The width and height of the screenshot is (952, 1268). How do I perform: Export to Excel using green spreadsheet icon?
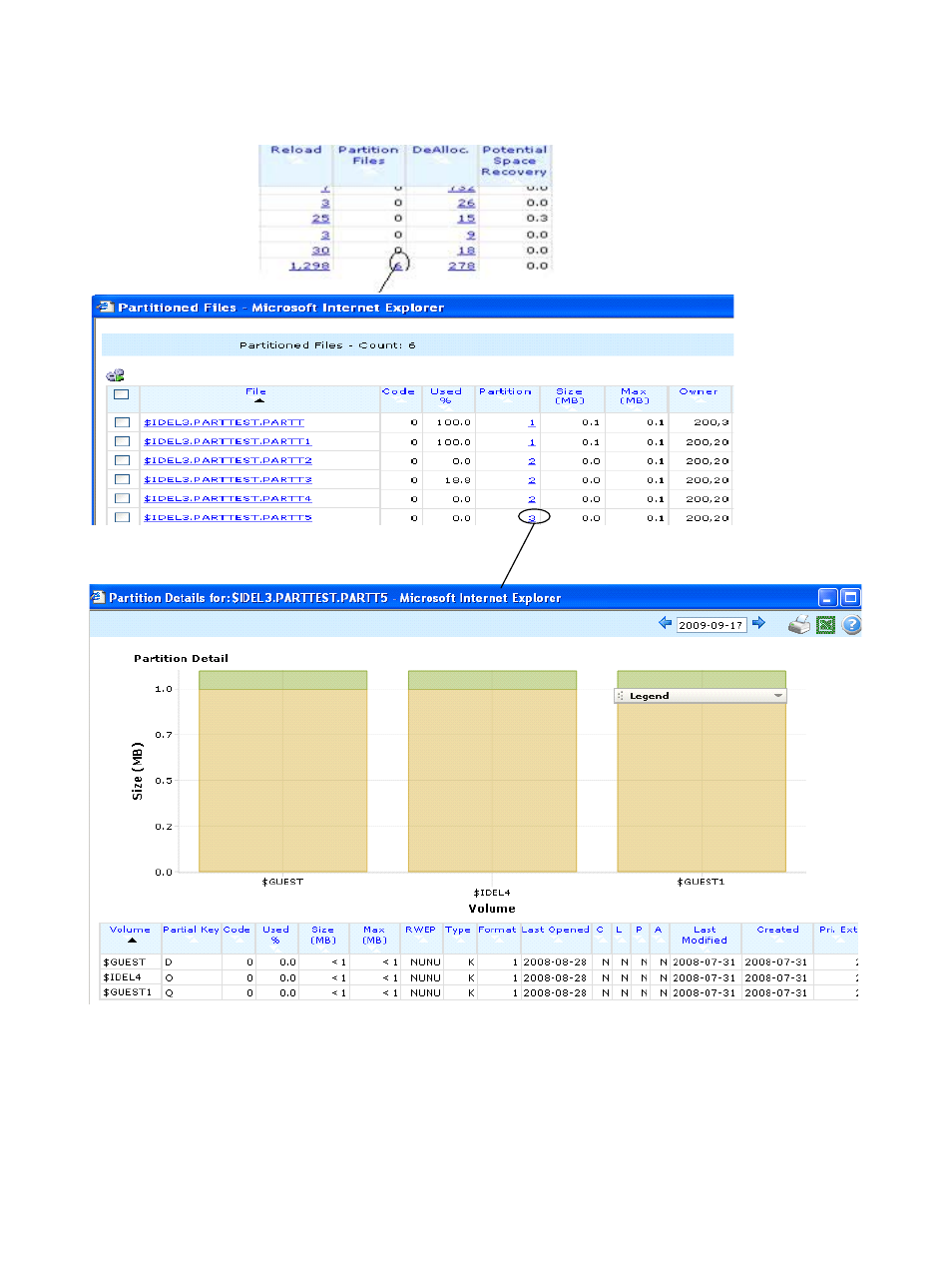[826, 625]
